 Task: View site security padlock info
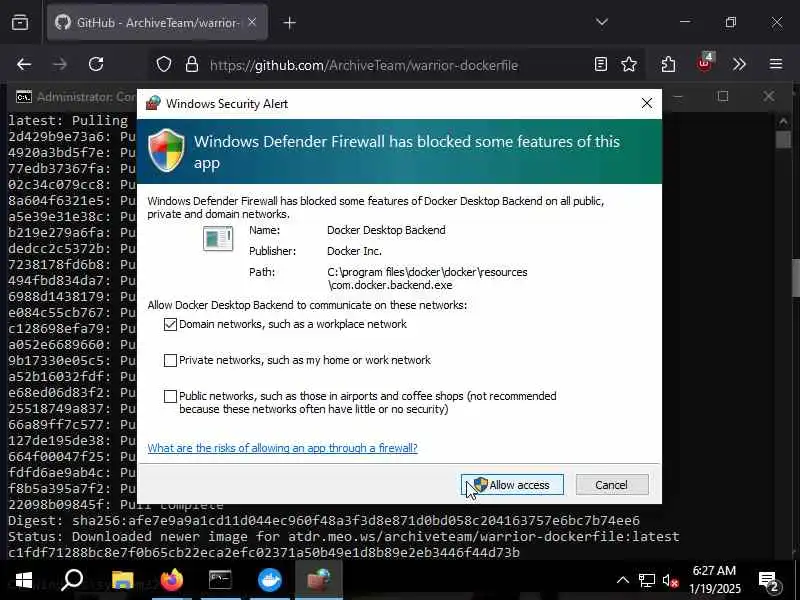[192, 64]
